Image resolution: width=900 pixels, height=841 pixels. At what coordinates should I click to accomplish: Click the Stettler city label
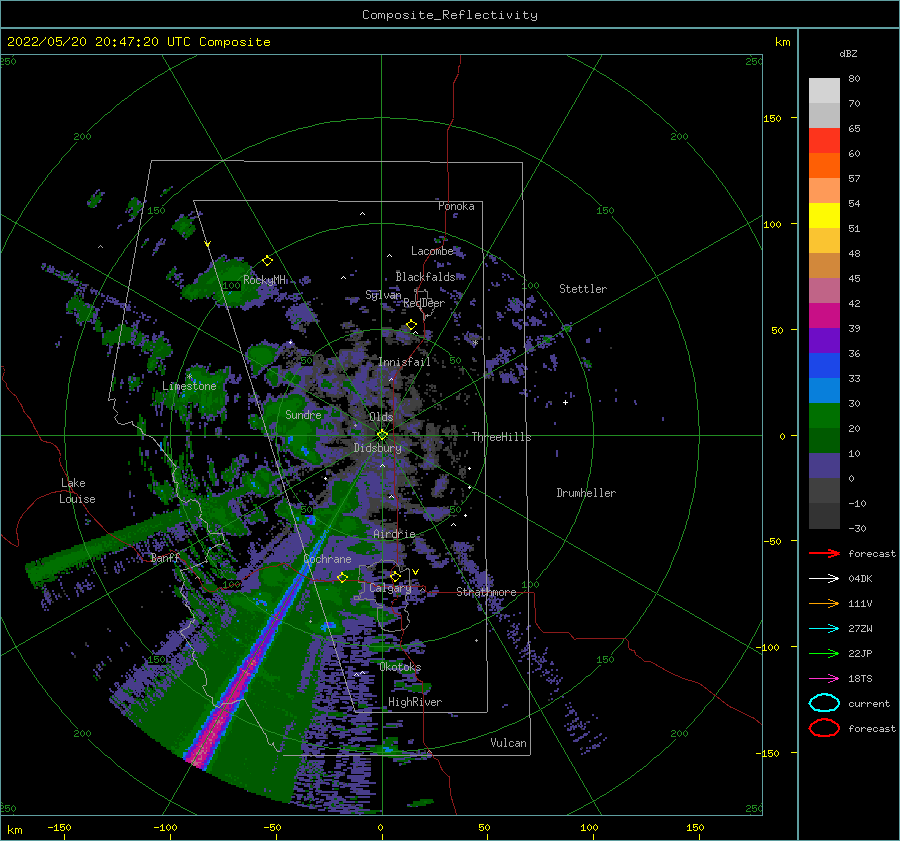[x=583, y=289]
